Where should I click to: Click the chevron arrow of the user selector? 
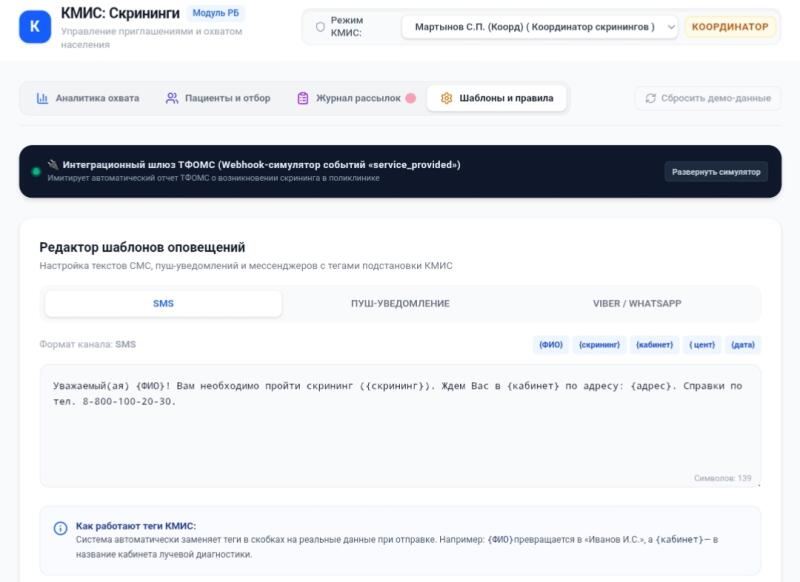point(671,27)
